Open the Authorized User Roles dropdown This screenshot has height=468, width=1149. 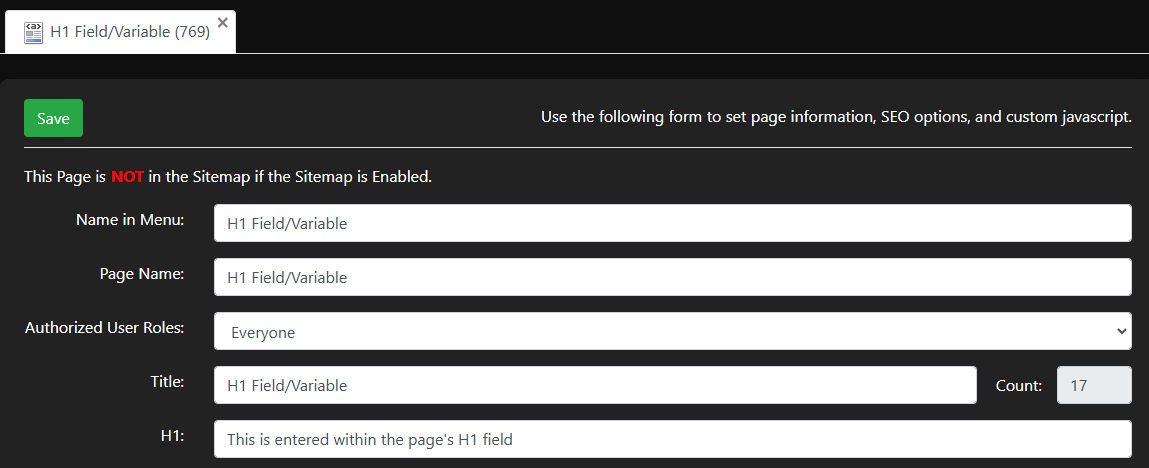[672, 332]
